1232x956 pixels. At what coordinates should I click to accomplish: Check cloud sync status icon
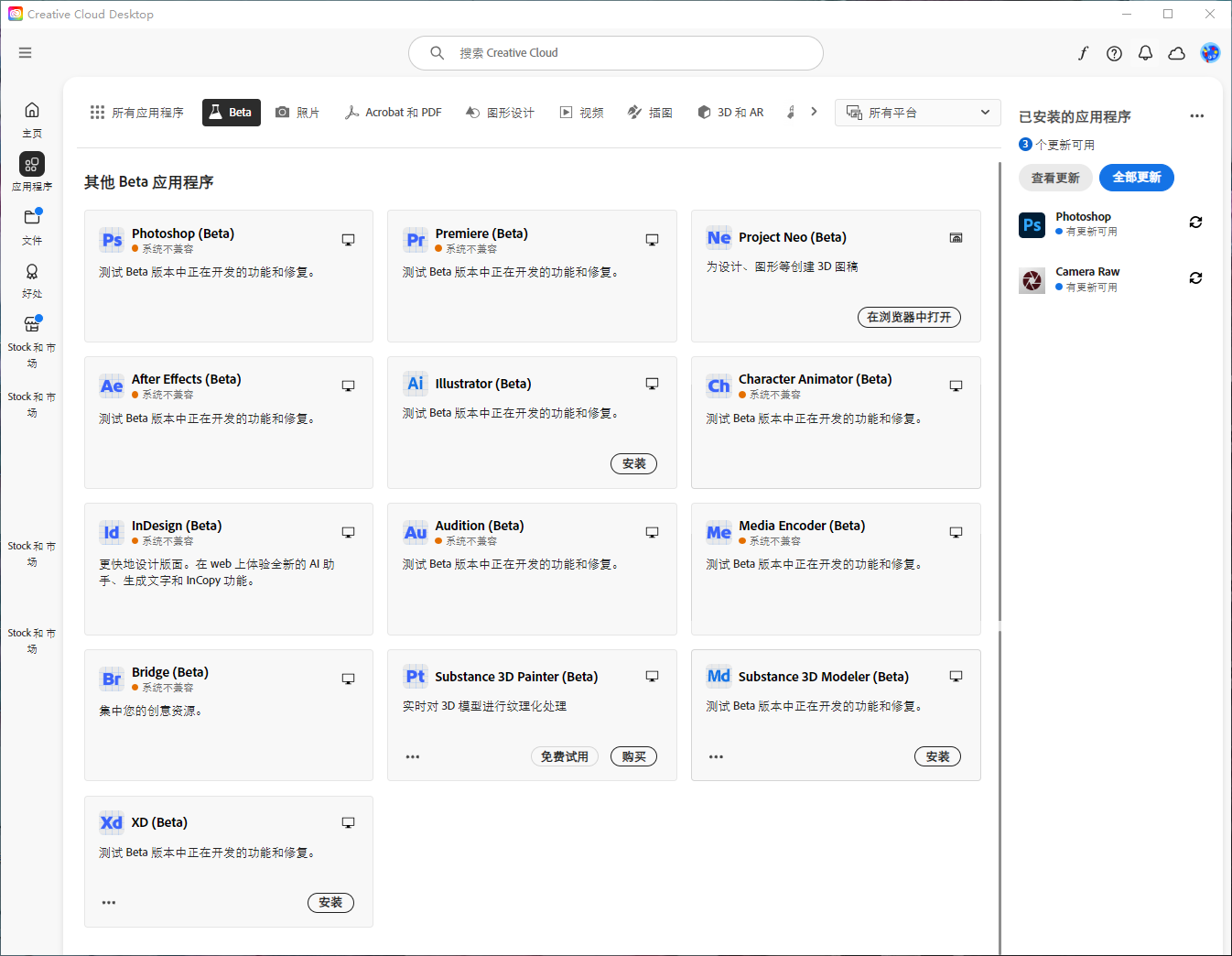click(1177, 53)
